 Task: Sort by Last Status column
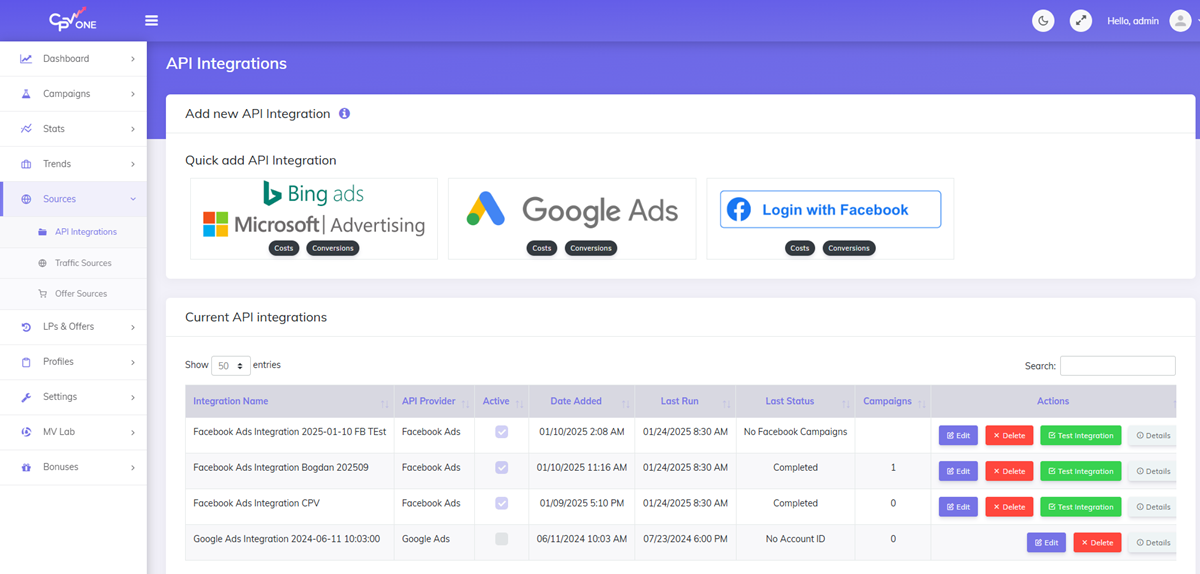tap(795, 401)
